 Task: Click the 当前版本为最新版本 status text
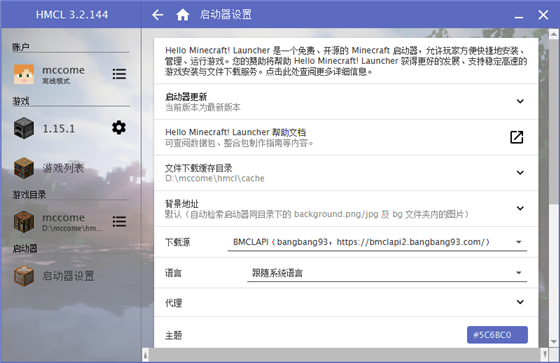(x=202, y=107)
